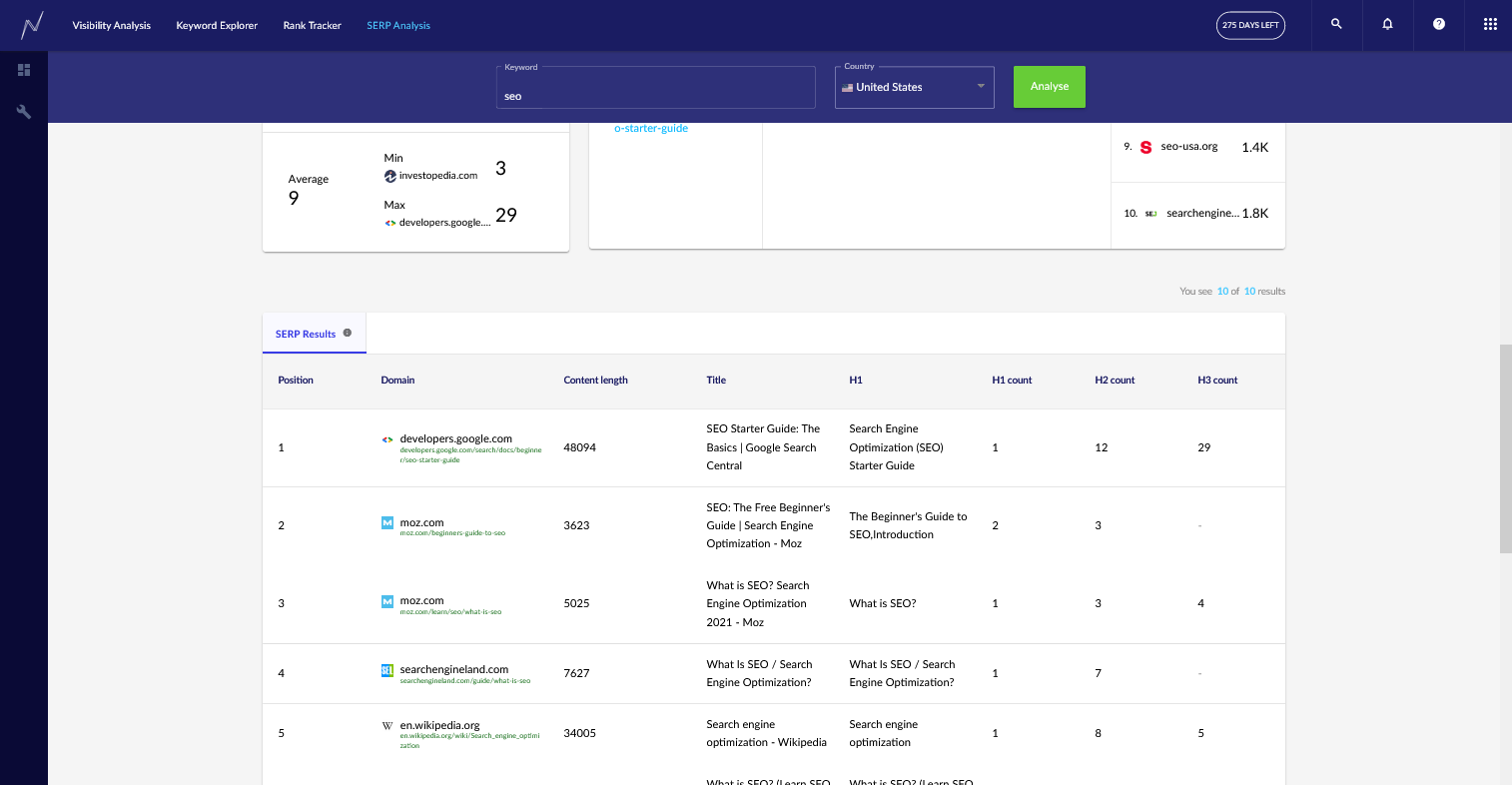Image resolution: width=1512 pixels, height=785 pixels.
Task: Open moz.com/beginners-guide-to-seo URL
Action: (x=452, y=533)
